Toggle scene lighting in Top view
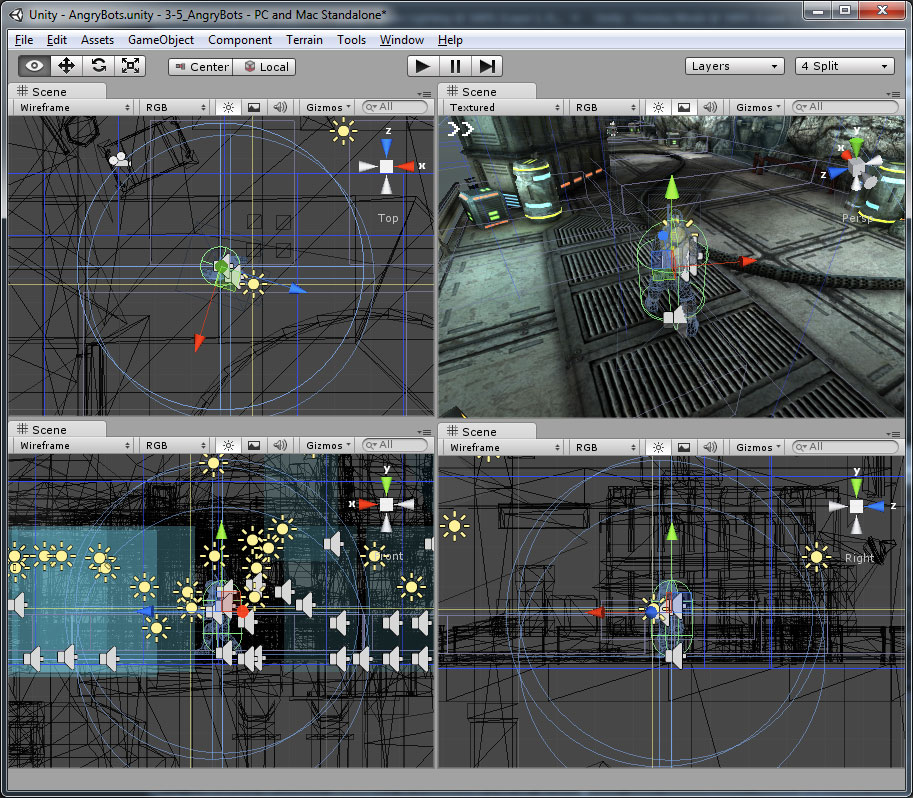The height and width of the screenshot is (798, 913). pos(228,107)
